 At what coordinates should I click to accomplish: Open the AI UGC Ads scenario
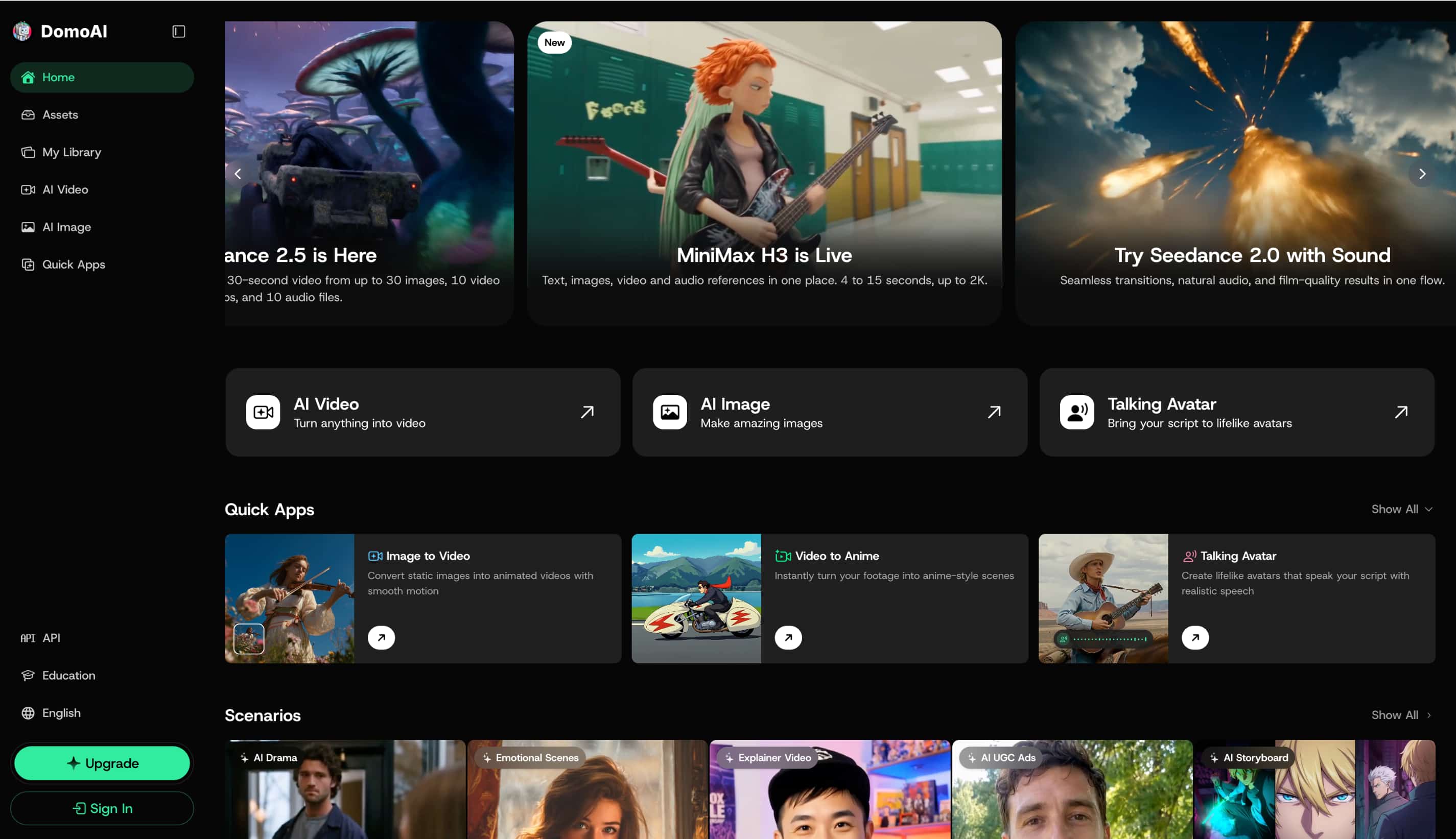(x=1072, y=789)
